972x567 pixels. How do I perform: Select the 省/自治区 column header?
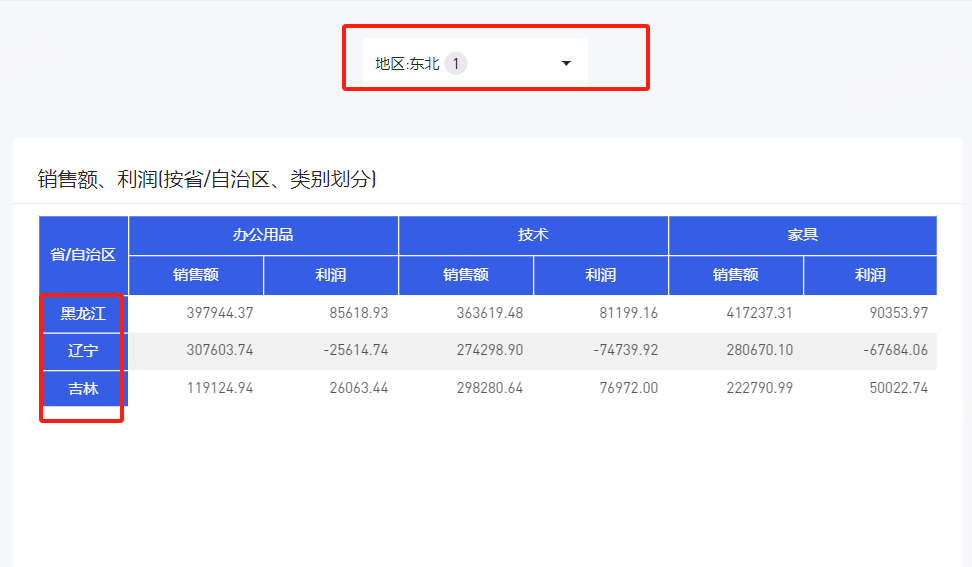pos(84,255)
